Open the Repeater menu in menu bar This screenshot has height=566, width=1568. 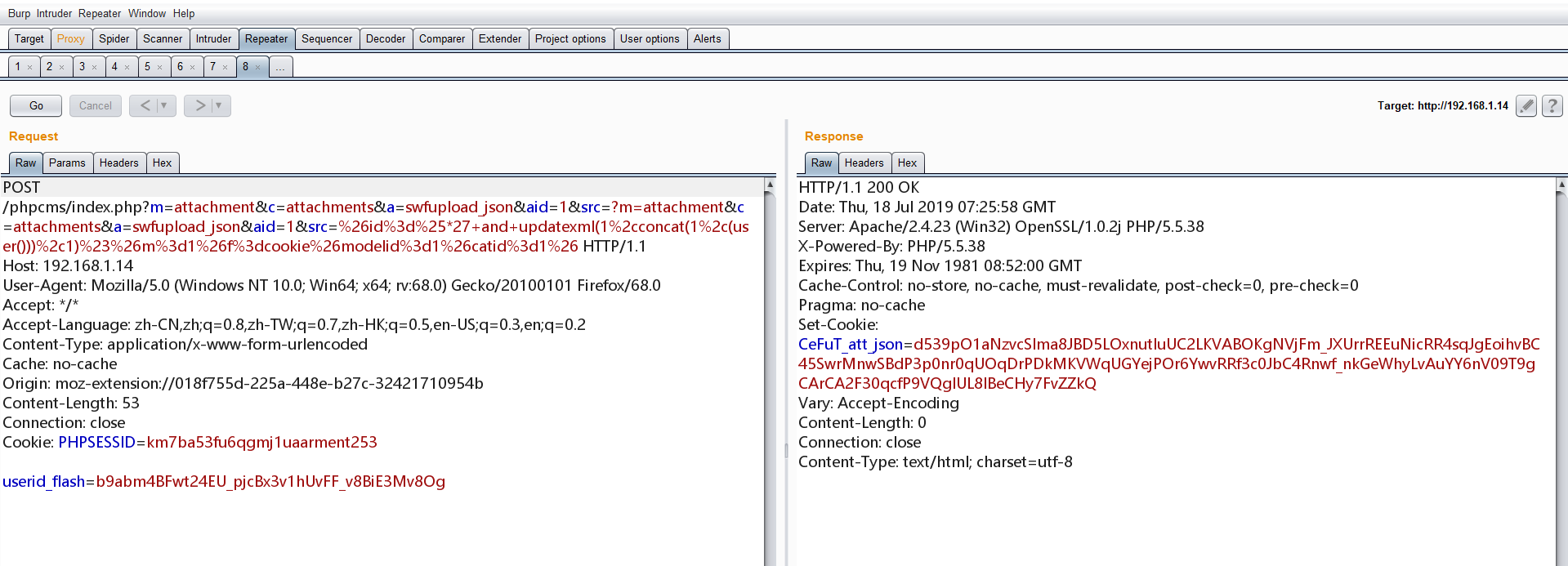point(100,13)
